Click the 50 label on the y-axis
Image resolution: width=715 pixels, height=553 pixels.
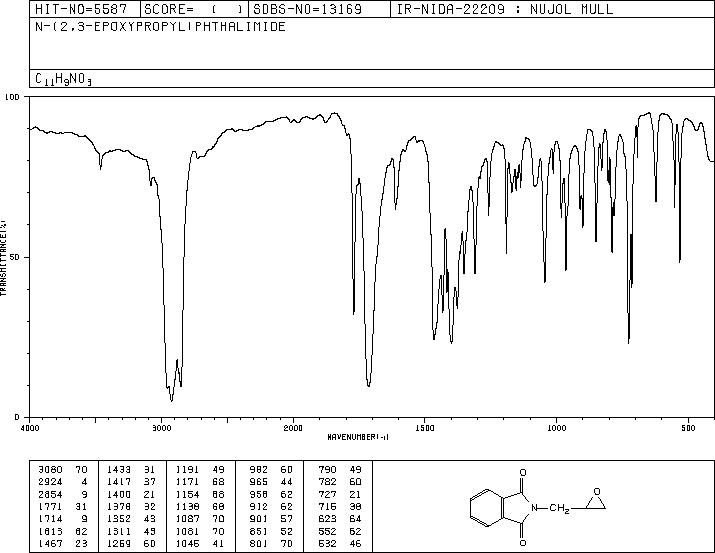click(x=16, y=257)
